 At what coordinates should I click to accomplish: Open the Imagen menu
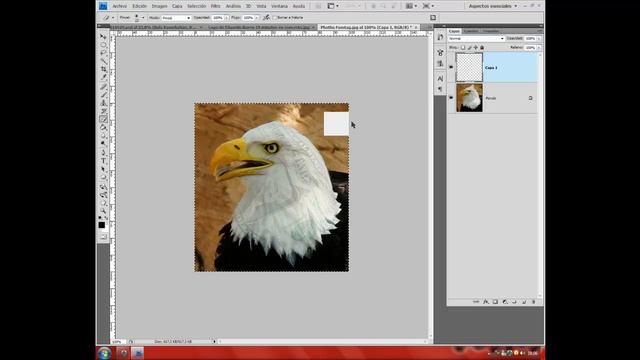[159, 6]
